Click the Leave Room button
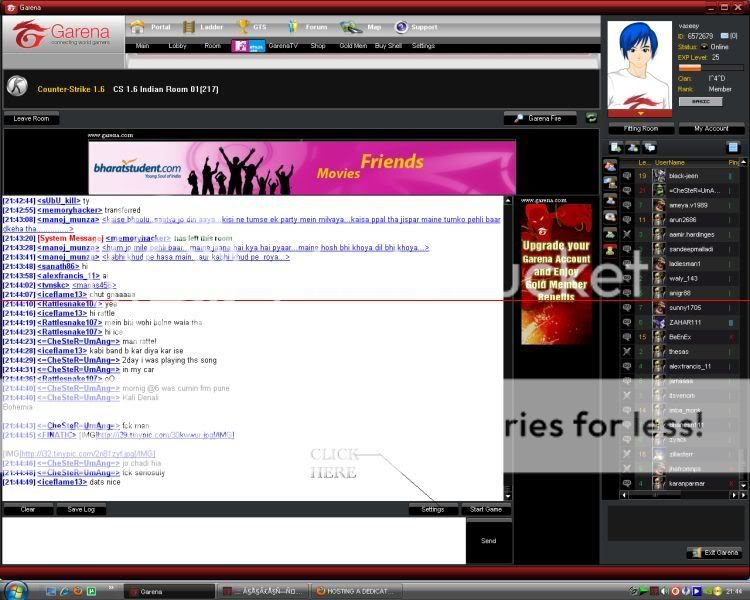This screenshot has height=600, width=750. coord(32,118)
